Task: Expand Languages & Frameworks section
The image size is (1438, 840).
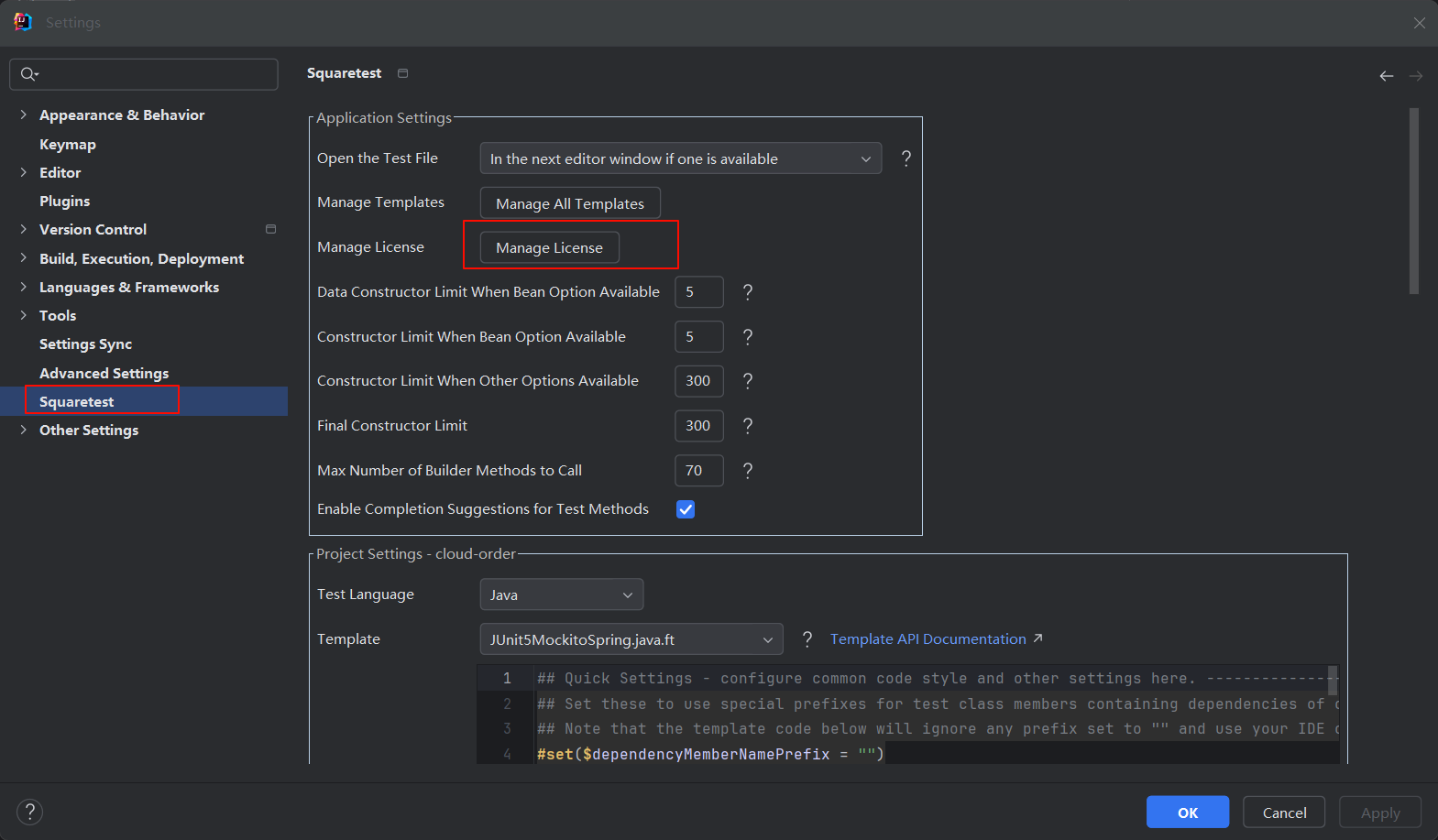Action: pyautogui.click(x=23, y=287)
